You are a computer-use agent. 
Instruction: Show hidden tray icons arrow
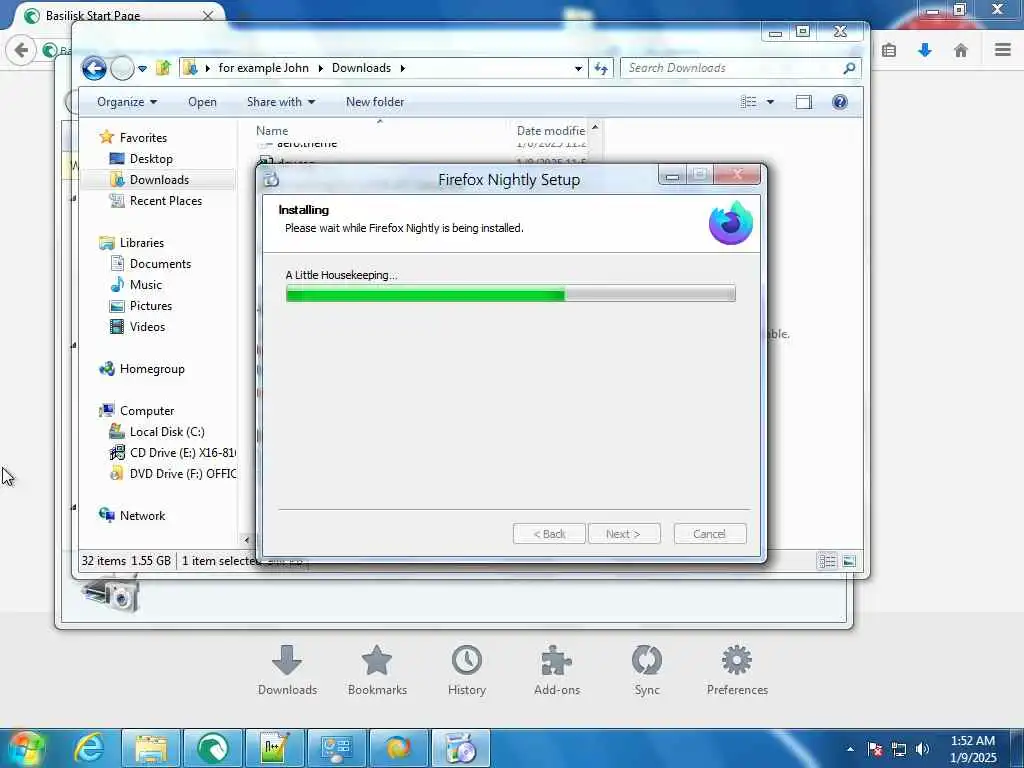(850, 749)
